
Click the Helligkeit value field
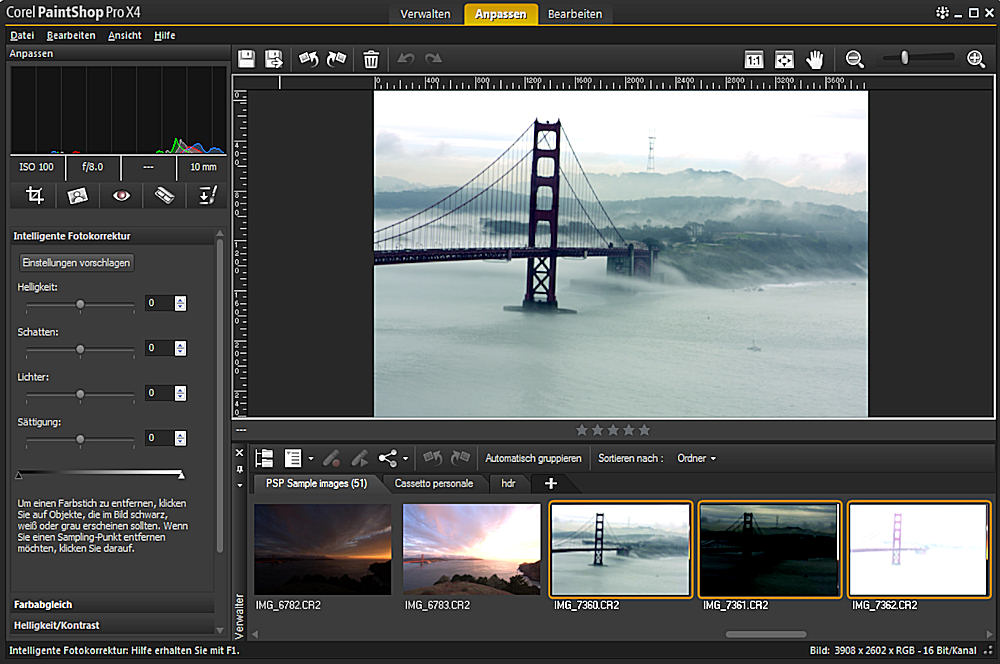pos(159,303)
